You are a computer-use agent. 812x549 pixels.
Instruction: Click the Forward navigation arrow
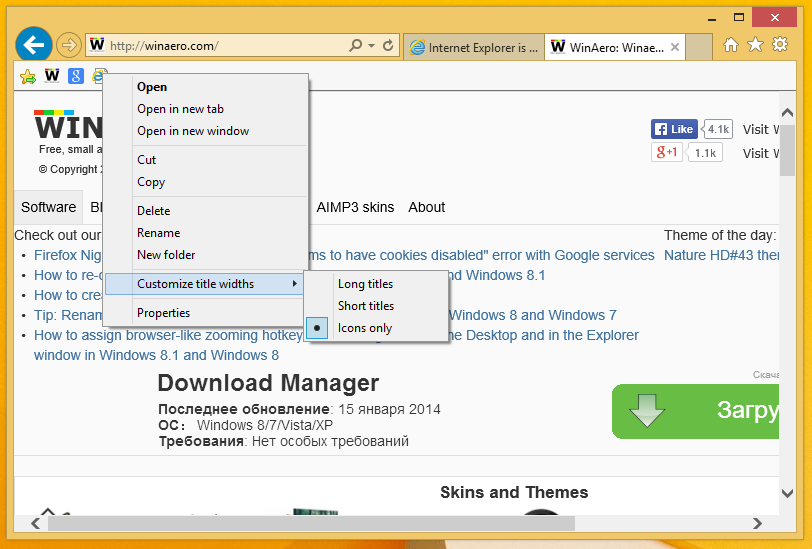[x=68, y=45]
